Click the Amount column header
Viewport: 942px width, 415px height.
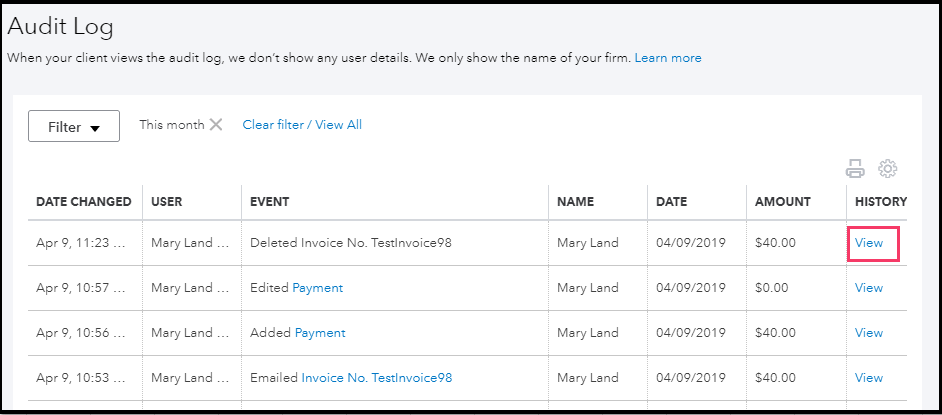(783, 202)
